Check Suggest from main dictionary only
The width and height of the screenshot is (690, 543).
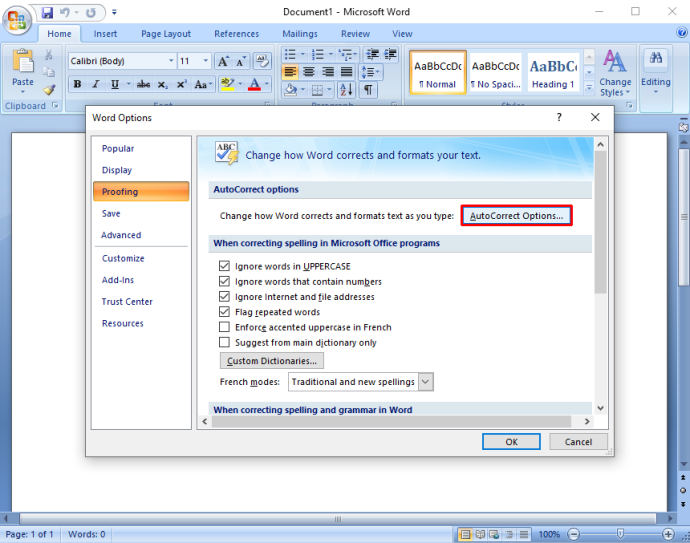[x=224, y=342]
